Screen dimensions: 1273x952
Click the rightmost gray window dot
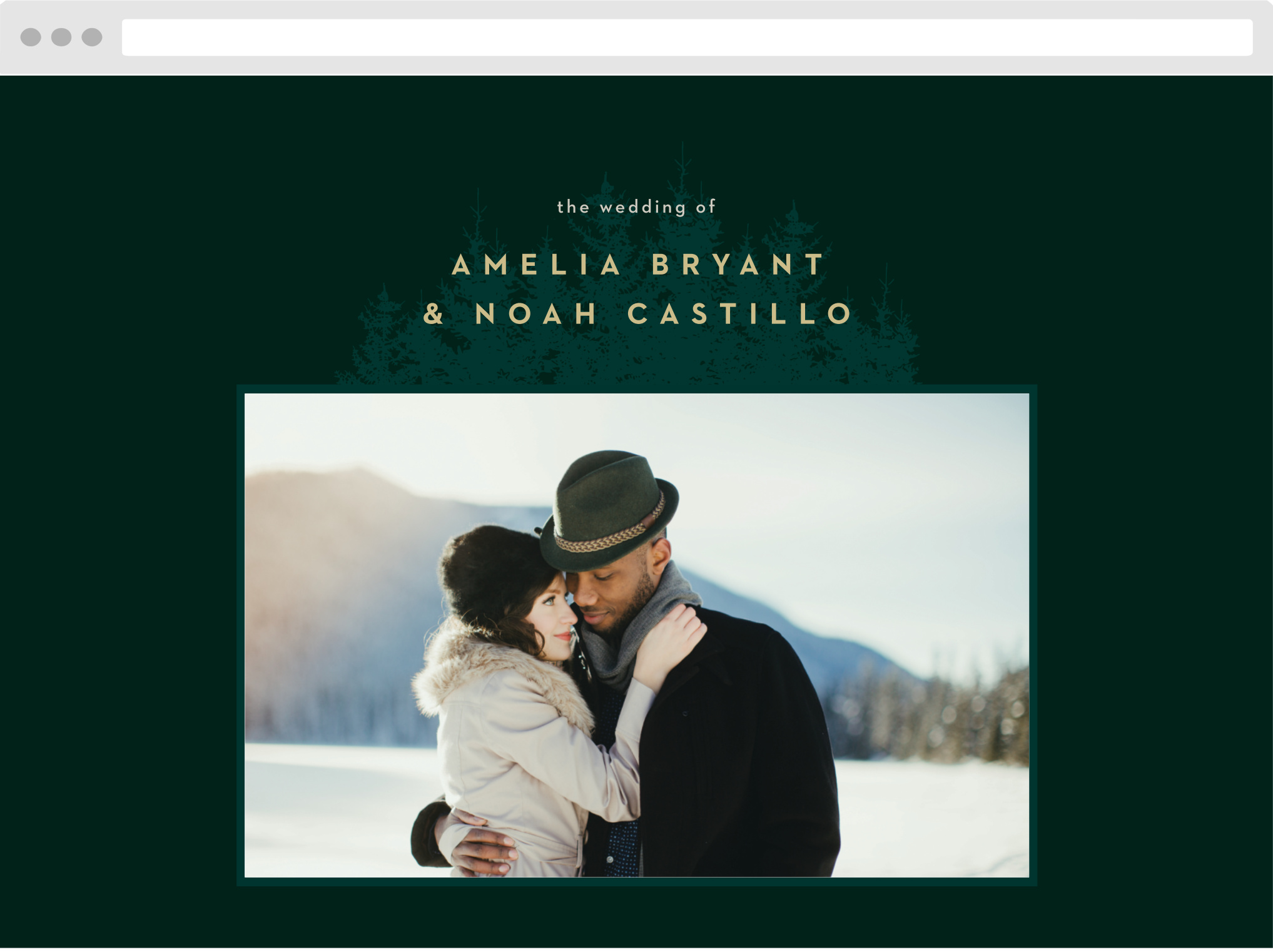pyautogui.click(x=92, y=38)
